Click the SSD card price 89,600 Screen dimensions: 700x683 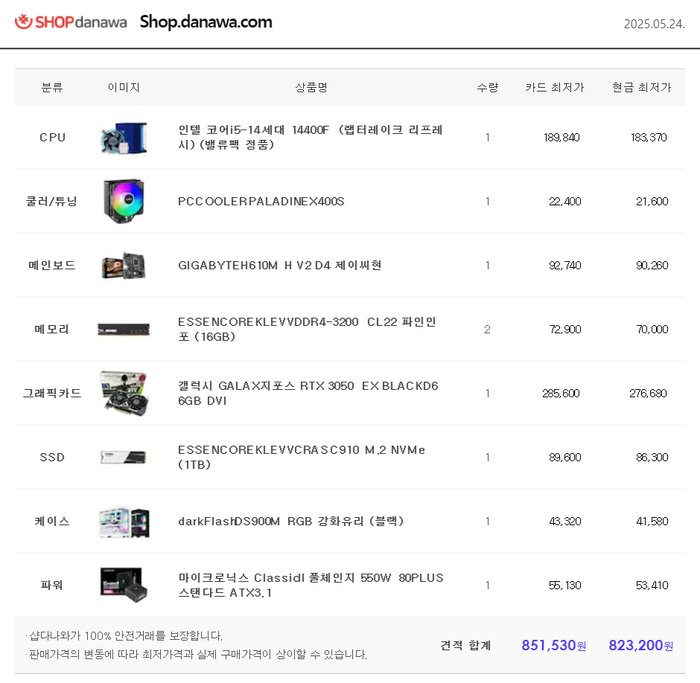click(565, 457)
